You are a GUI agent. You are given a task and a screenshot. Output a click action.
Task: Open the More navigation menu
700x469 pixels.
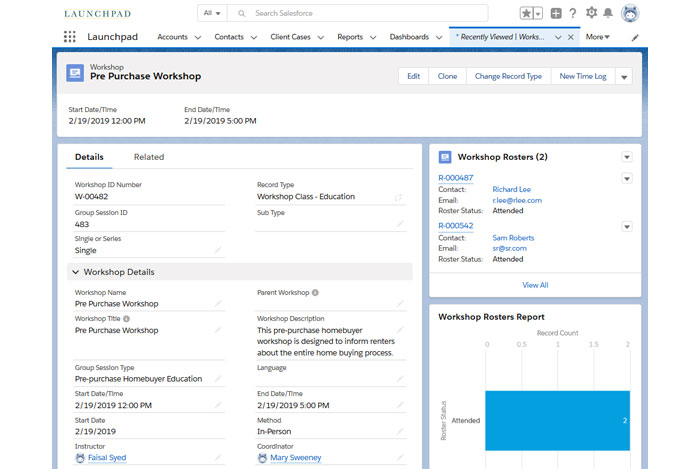point(597,37)
